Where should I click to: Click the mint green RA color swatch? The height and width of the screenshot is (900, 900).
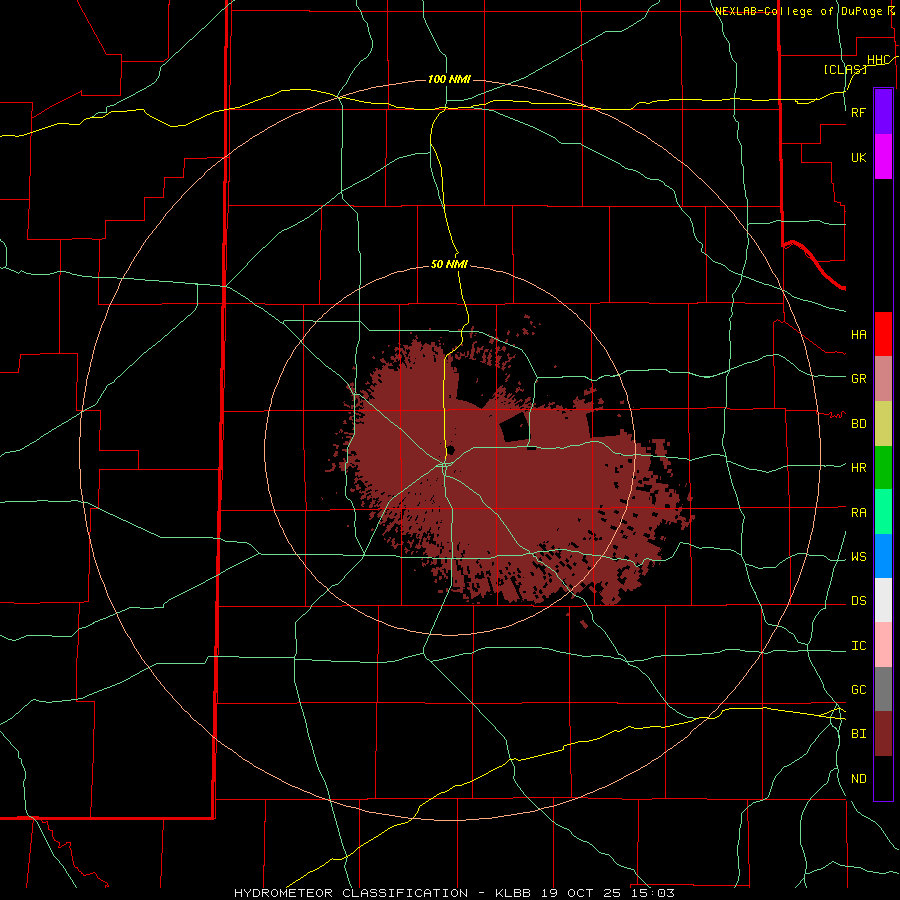[x=883, y=512]
